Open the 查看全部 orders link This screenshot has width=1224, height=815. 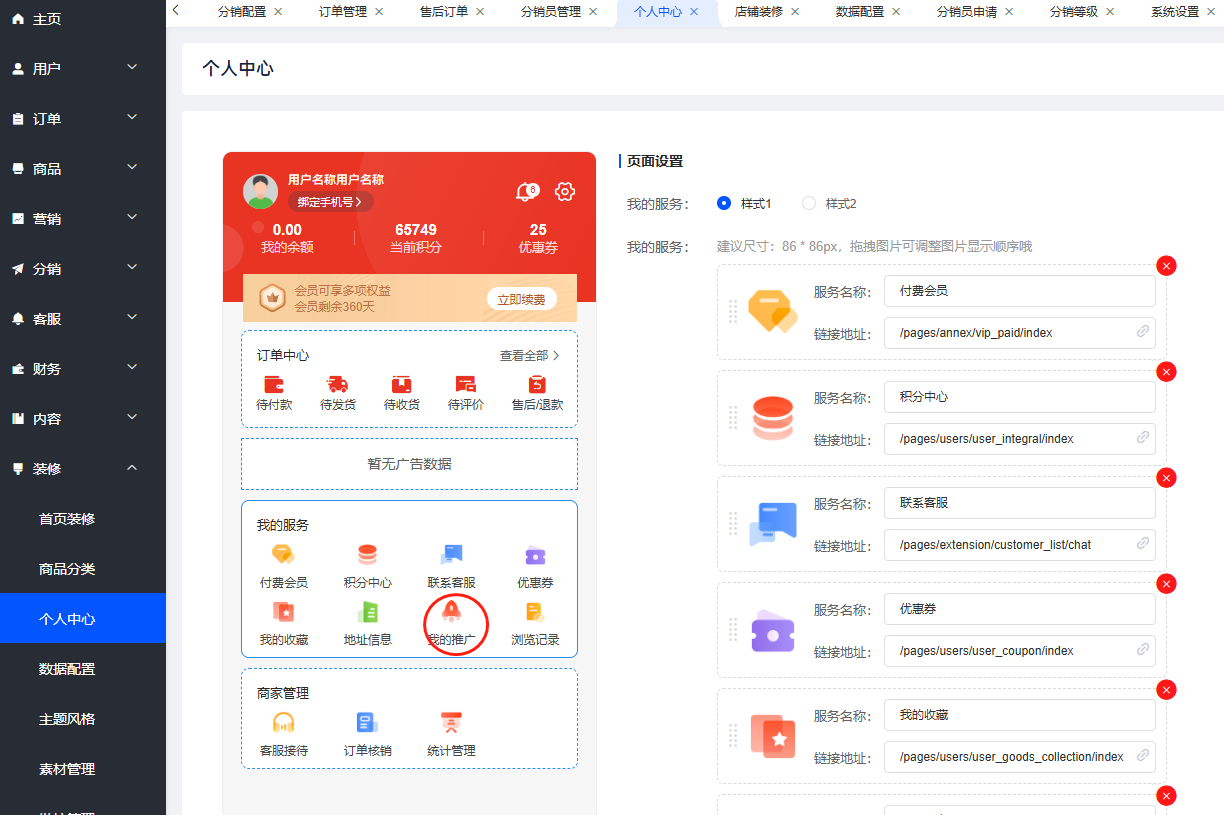[x=530, y=355]
